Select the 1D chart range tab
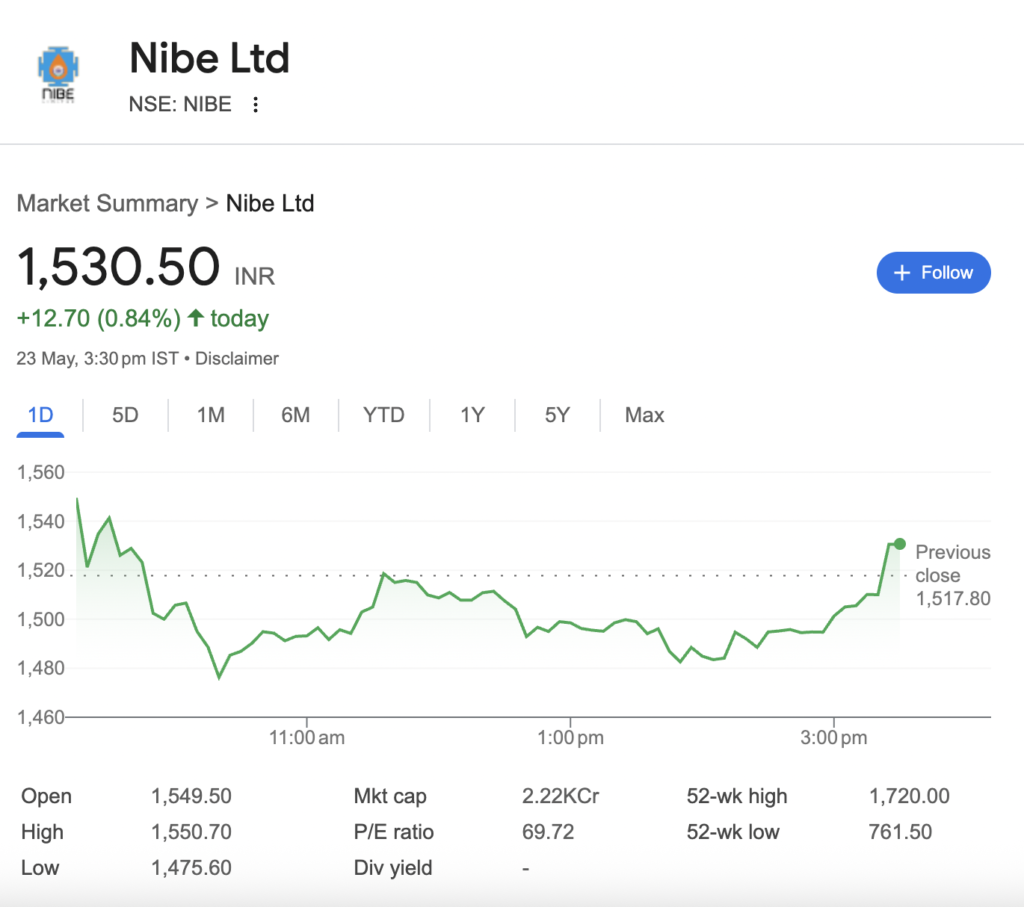1024x907 pixels. coord(40,415)
